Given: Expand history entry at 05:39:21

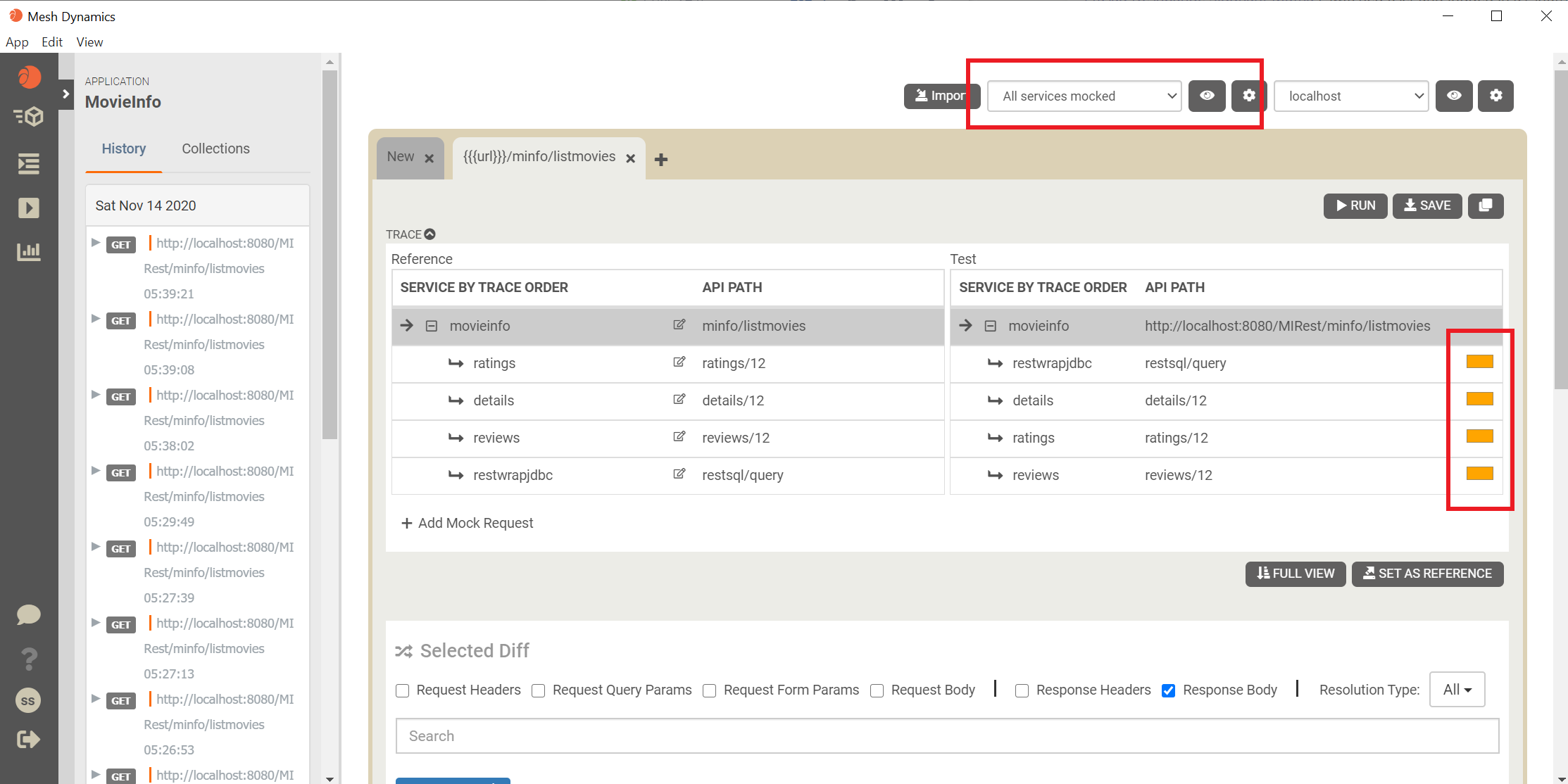Looking at the screenshot, I should (96, 243).
